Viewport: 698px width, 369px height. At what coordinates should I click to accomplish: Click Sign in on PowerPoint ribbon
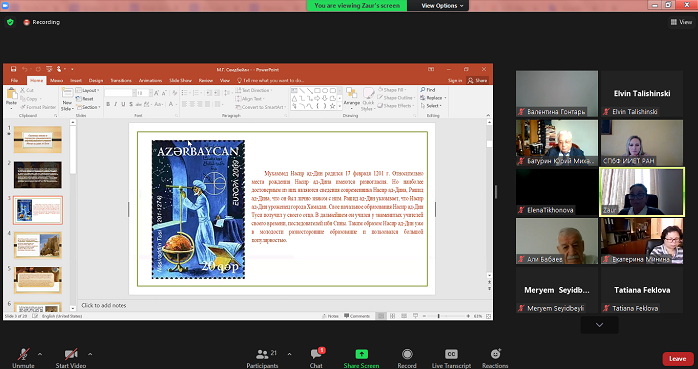coord(455,81)
